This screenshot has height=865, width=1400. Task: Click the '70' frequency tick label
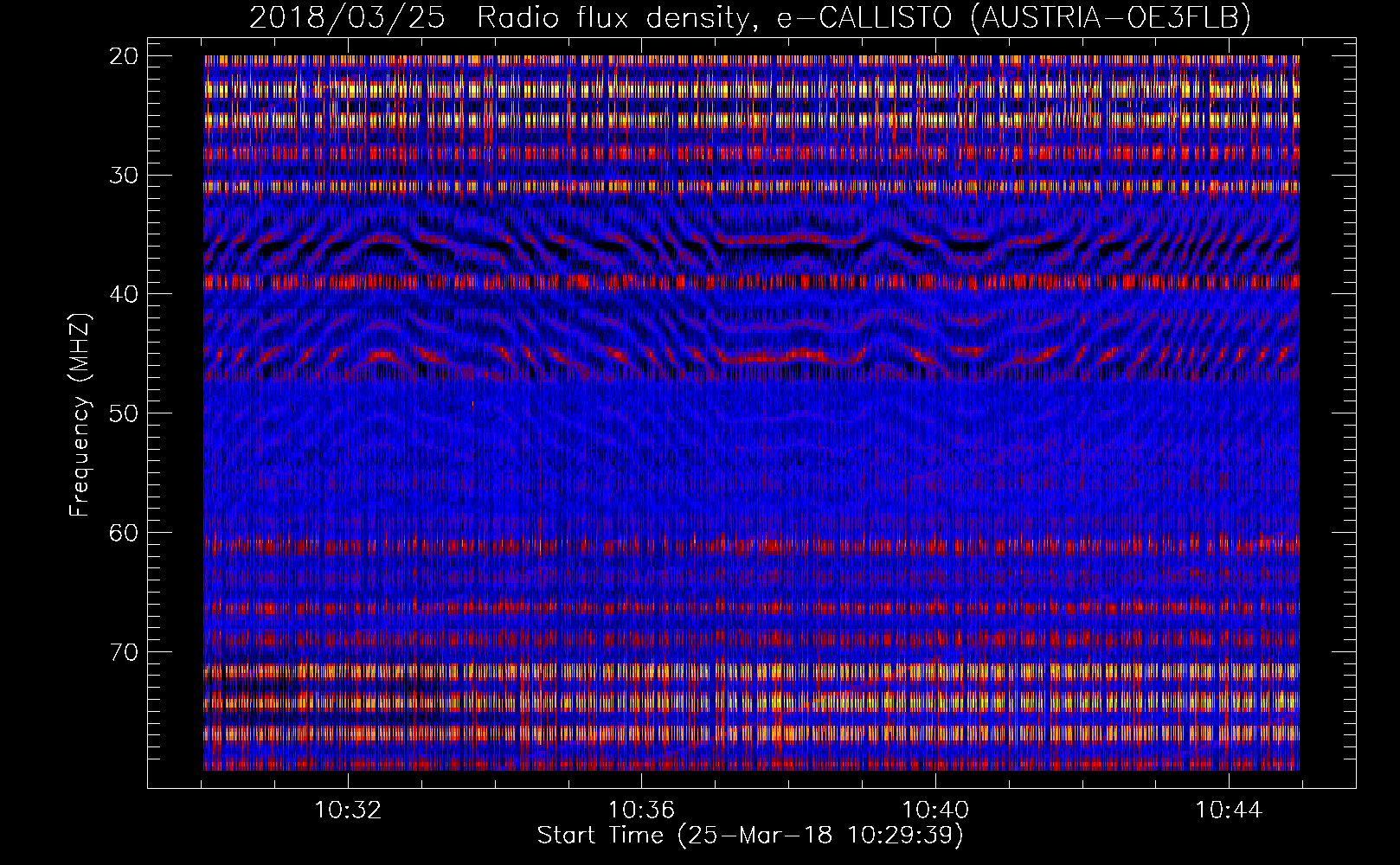(125, 651)
